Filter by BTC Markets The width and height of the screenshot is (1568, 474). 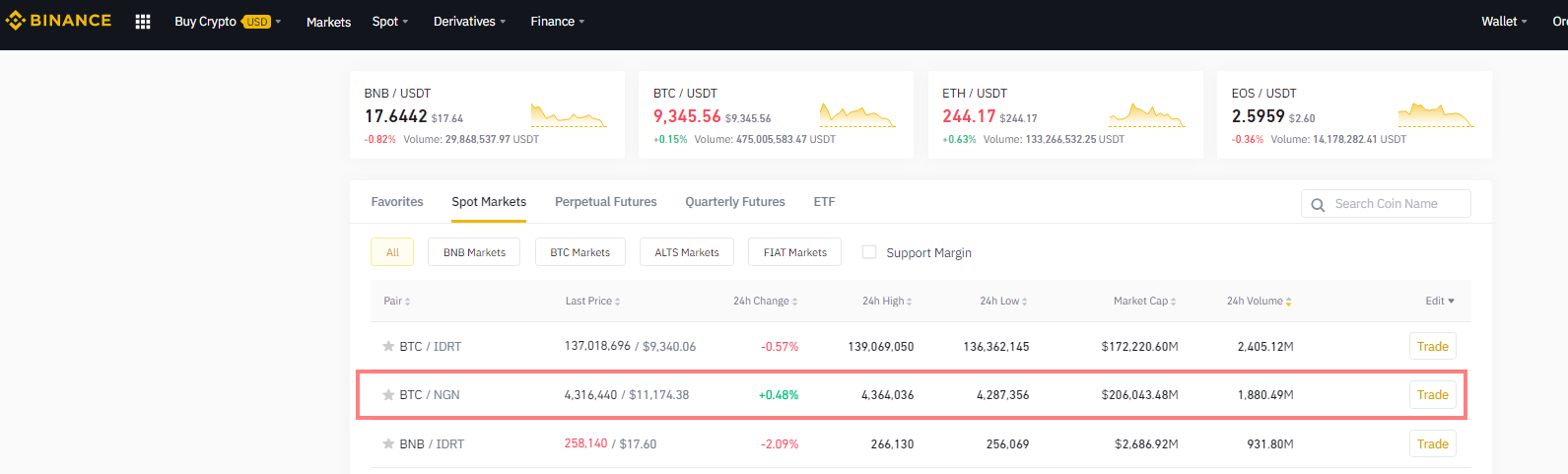[x=579, y=252]
